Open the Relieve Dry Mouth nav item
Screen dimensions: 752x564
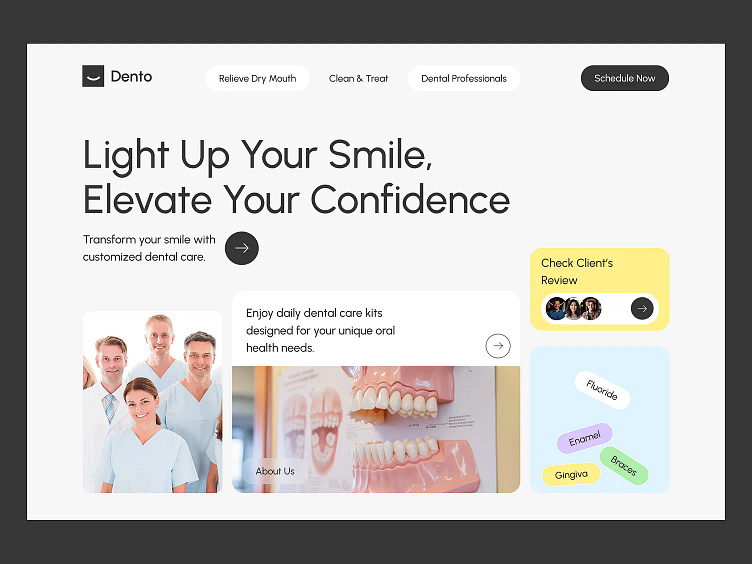258,78
